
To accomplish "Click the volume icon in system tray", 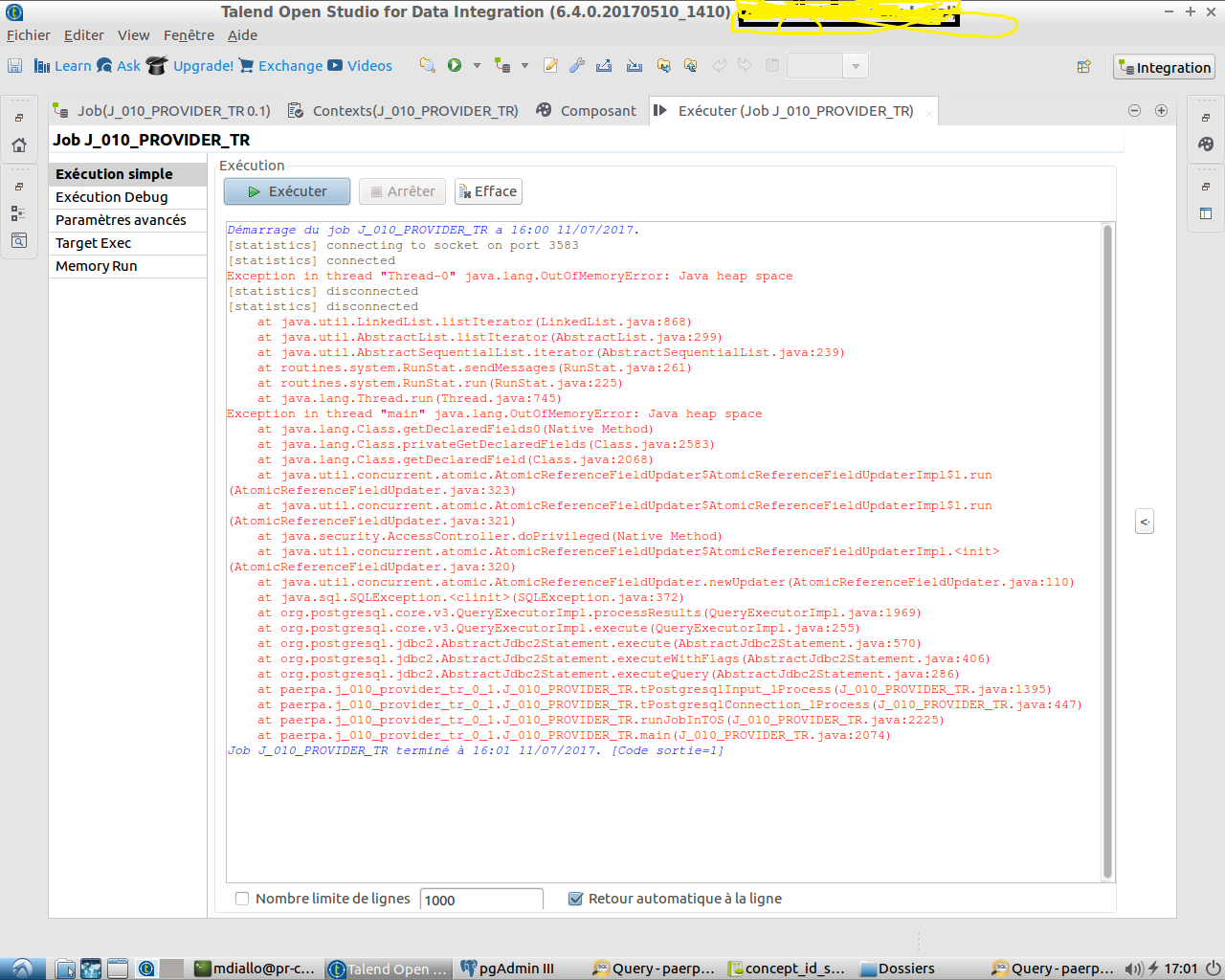I will tap(1133, 969).
